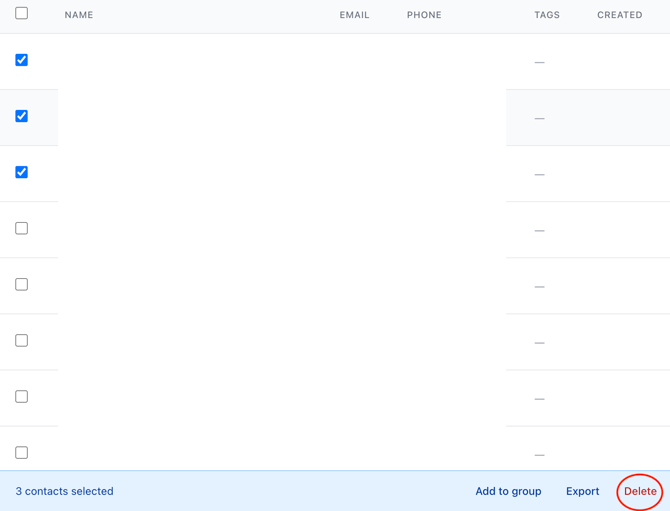The width and height of the screenshot is (670, 511).
Task: Click the EMAIL column header
Action: point(354,15)
